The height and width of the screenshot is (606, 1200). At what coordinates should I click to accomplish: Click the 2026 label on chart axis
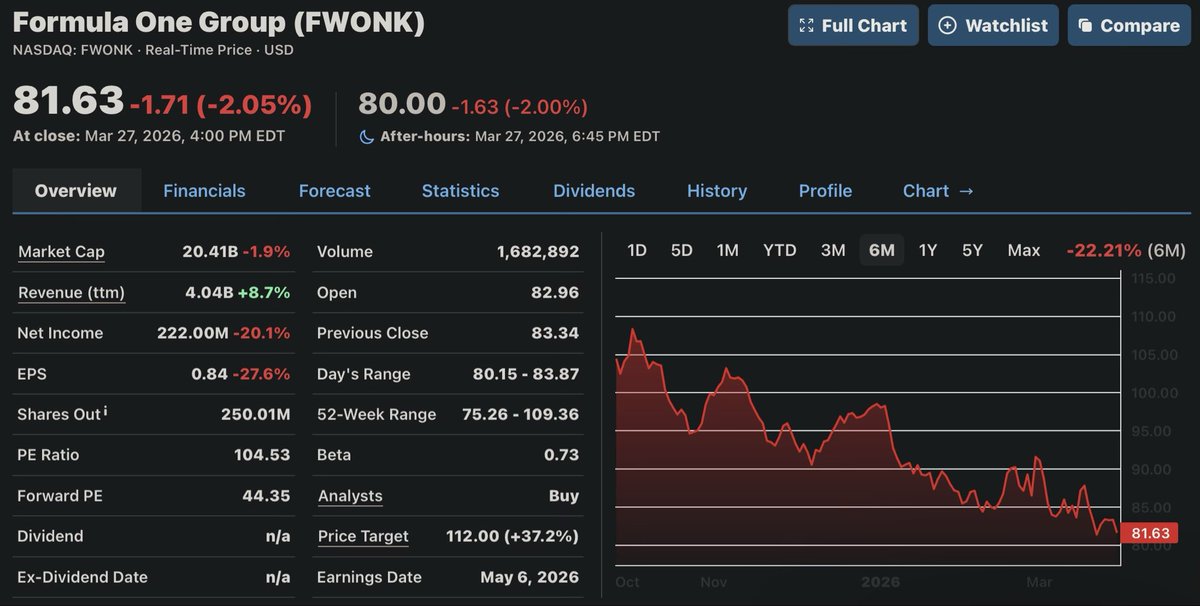[x=882, y=582]
